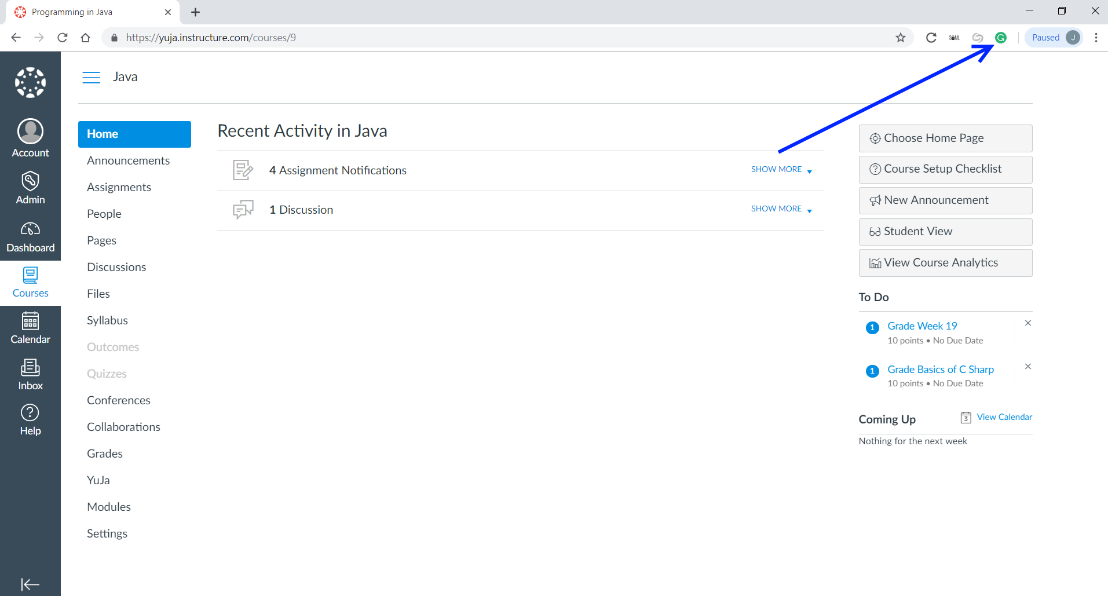Bookmark this page with the star icon
The image size is (1108, 596).
(x=900, y=37)
